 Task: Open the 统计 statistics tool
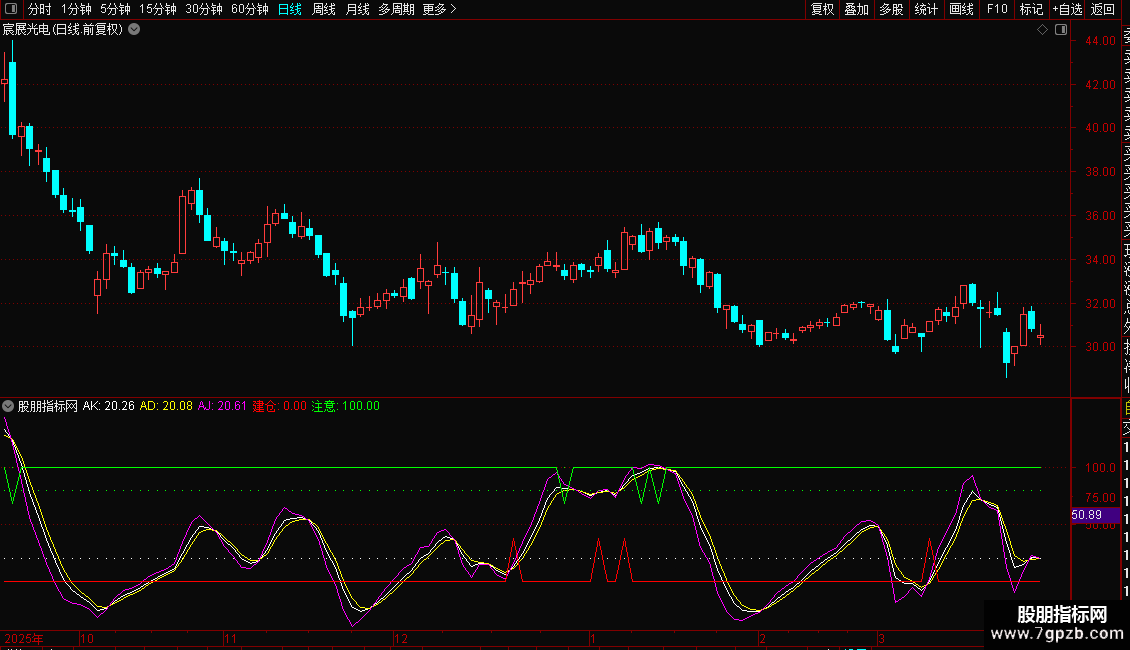[926, 9]
